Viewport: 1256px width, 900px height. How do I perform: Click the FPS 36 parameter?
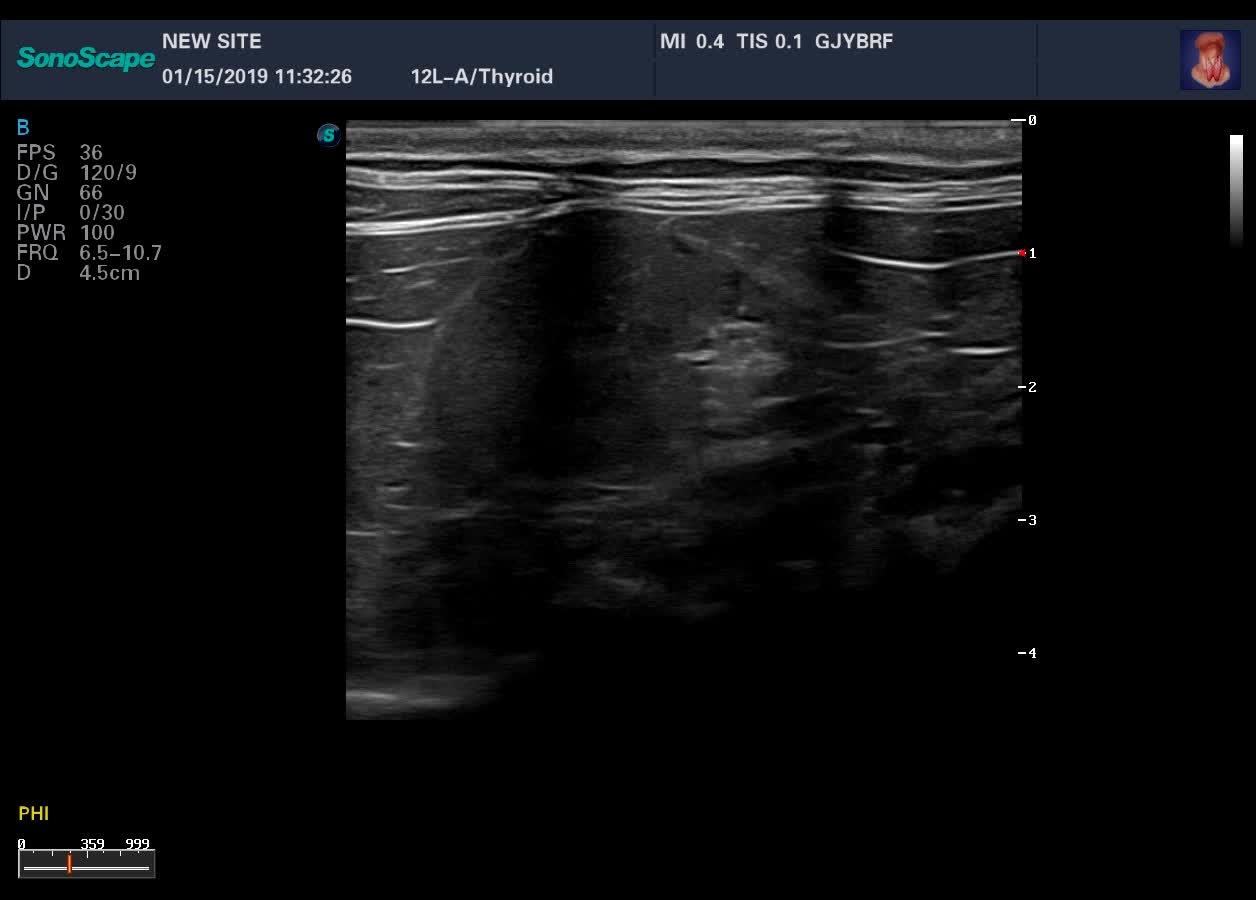click(60, 153)
